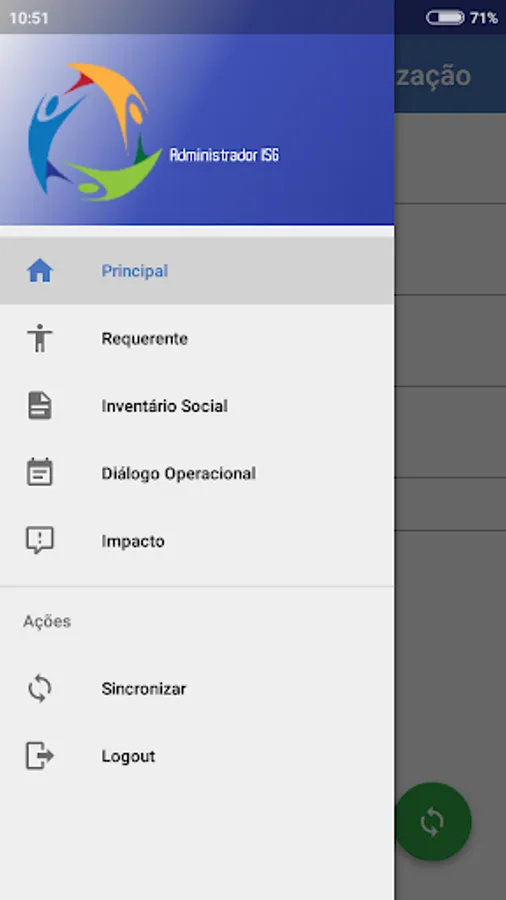This screenshot has width=506, height=900.
Task: Choose the Impacto menu option
Action: pyautogui.click(x=197, y=541)
